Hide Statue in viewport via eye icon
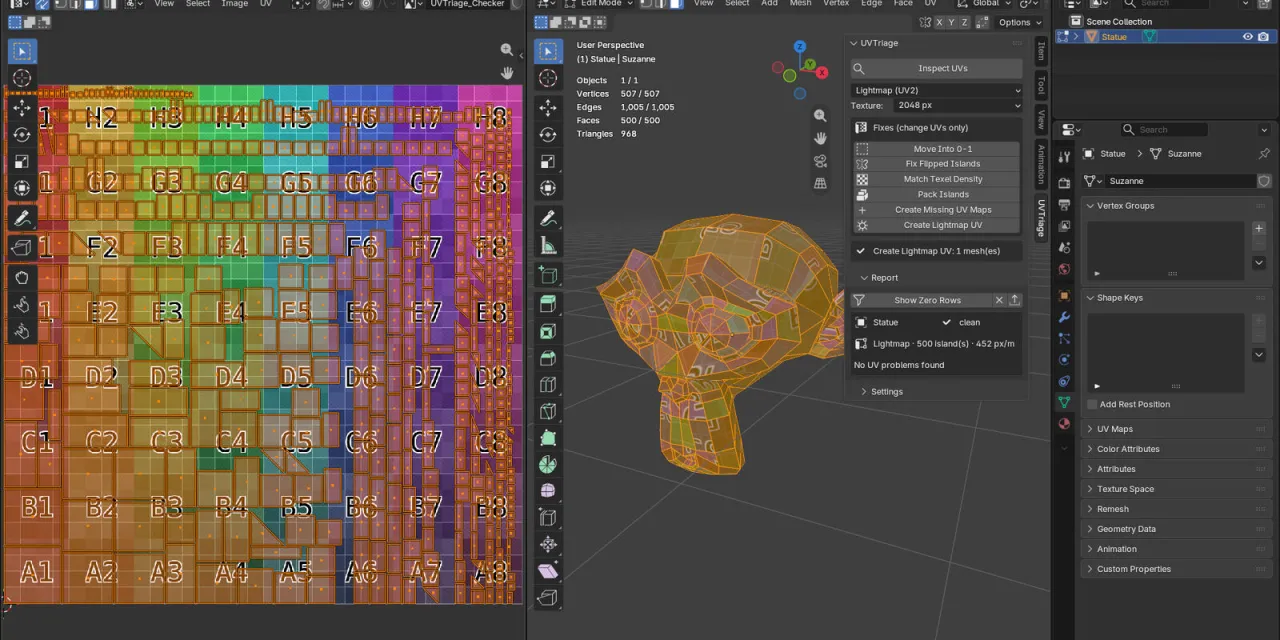1280x640 pixels. click(1248, 37)
